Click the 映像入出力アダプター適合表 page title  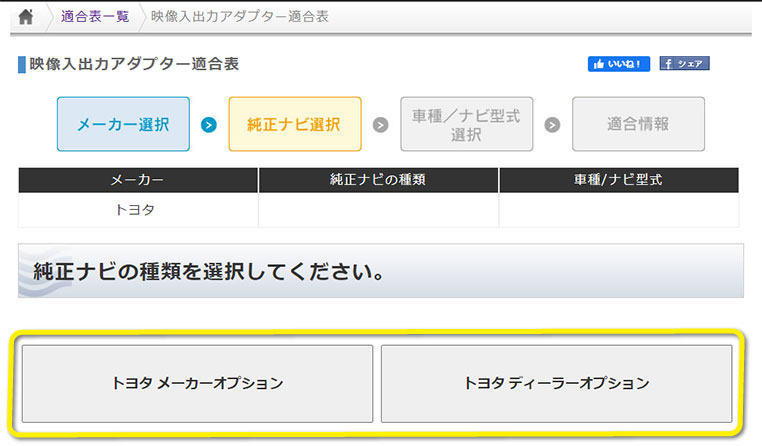click(x=134, y=64)
